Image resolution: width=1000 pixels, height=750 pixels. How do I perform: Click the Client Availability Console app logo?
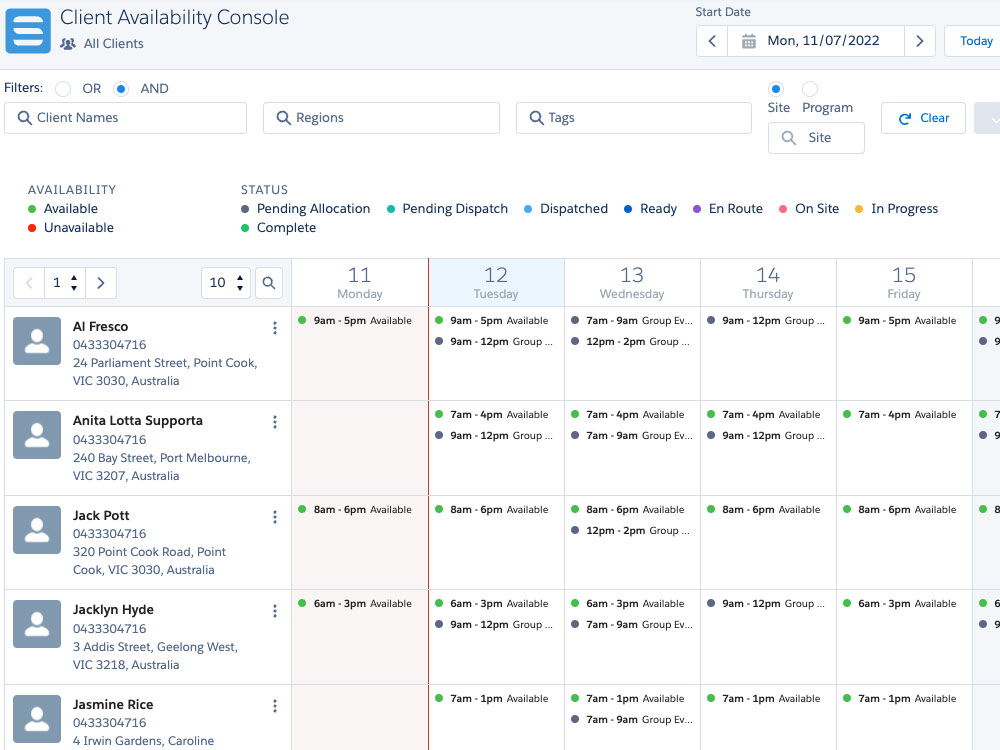point(28,30)
